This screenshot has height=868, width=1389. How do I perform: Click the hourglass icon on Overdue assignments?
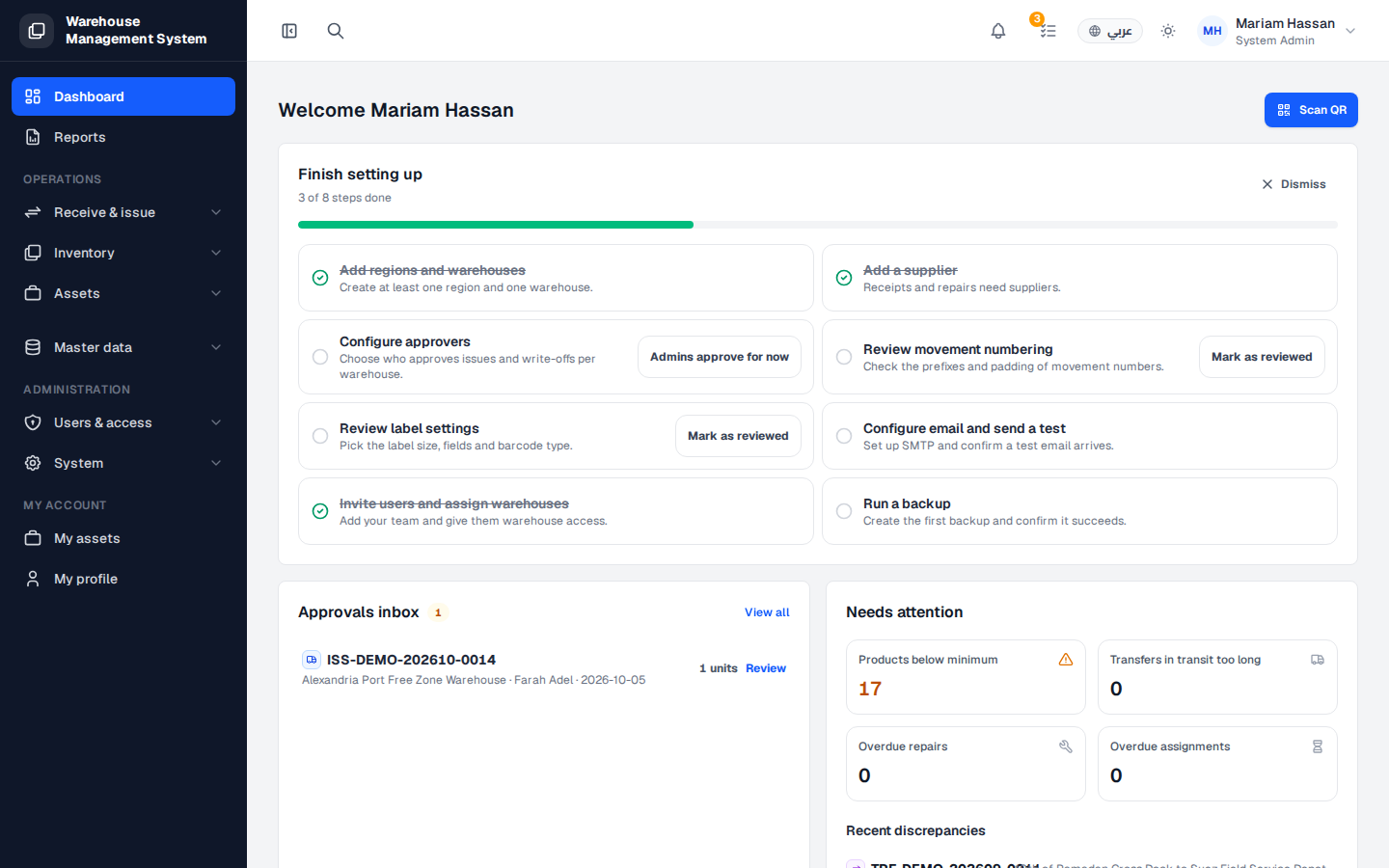tap(1318, 746)
